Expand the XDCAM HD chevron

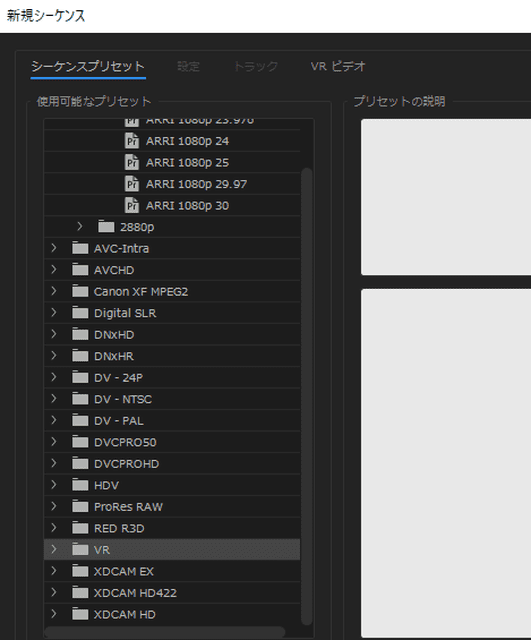point(54,614)
